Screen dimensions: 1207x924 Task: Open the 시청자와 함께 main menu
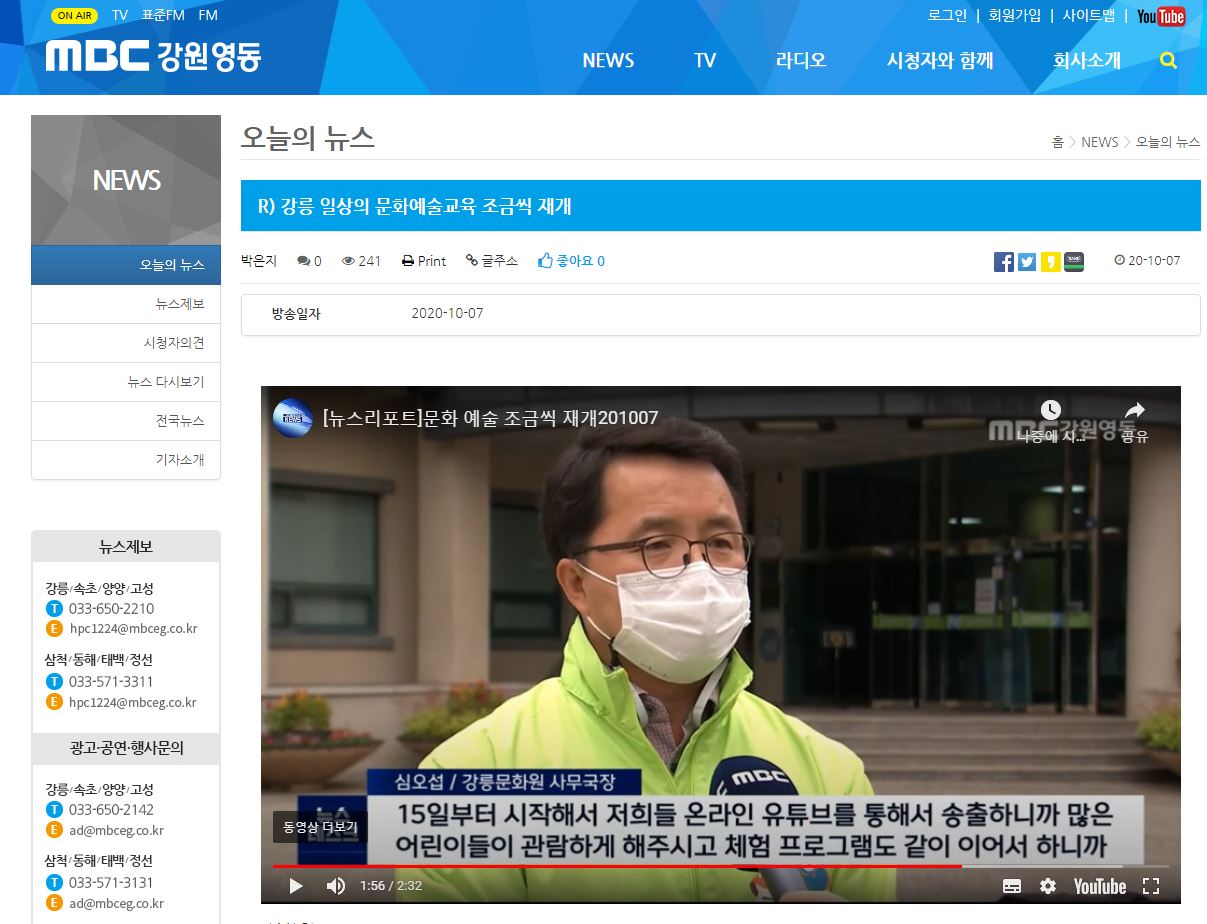click(x=940, y=60)
